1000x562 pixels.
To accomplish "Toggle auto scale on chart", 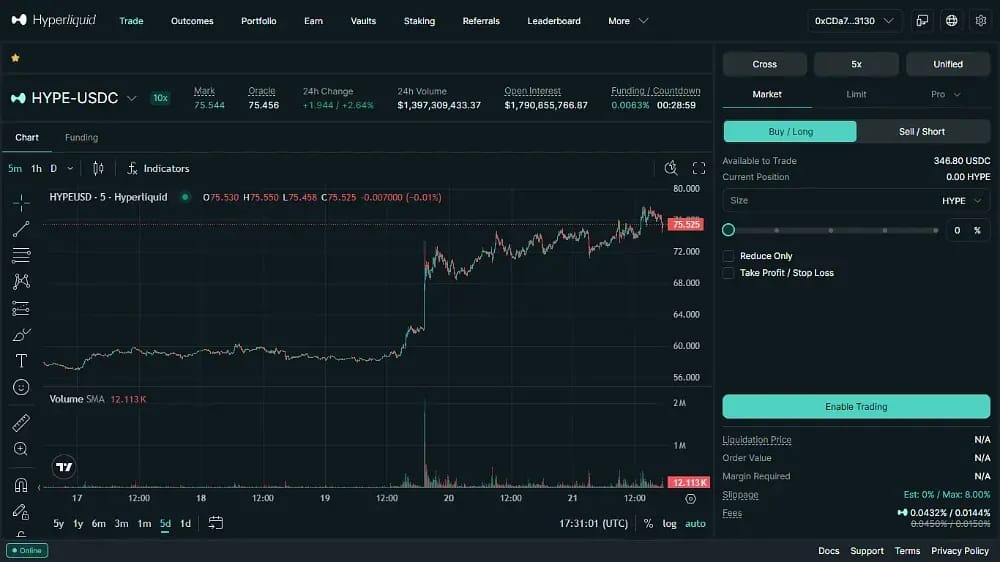I will click(x=695, y=524).
